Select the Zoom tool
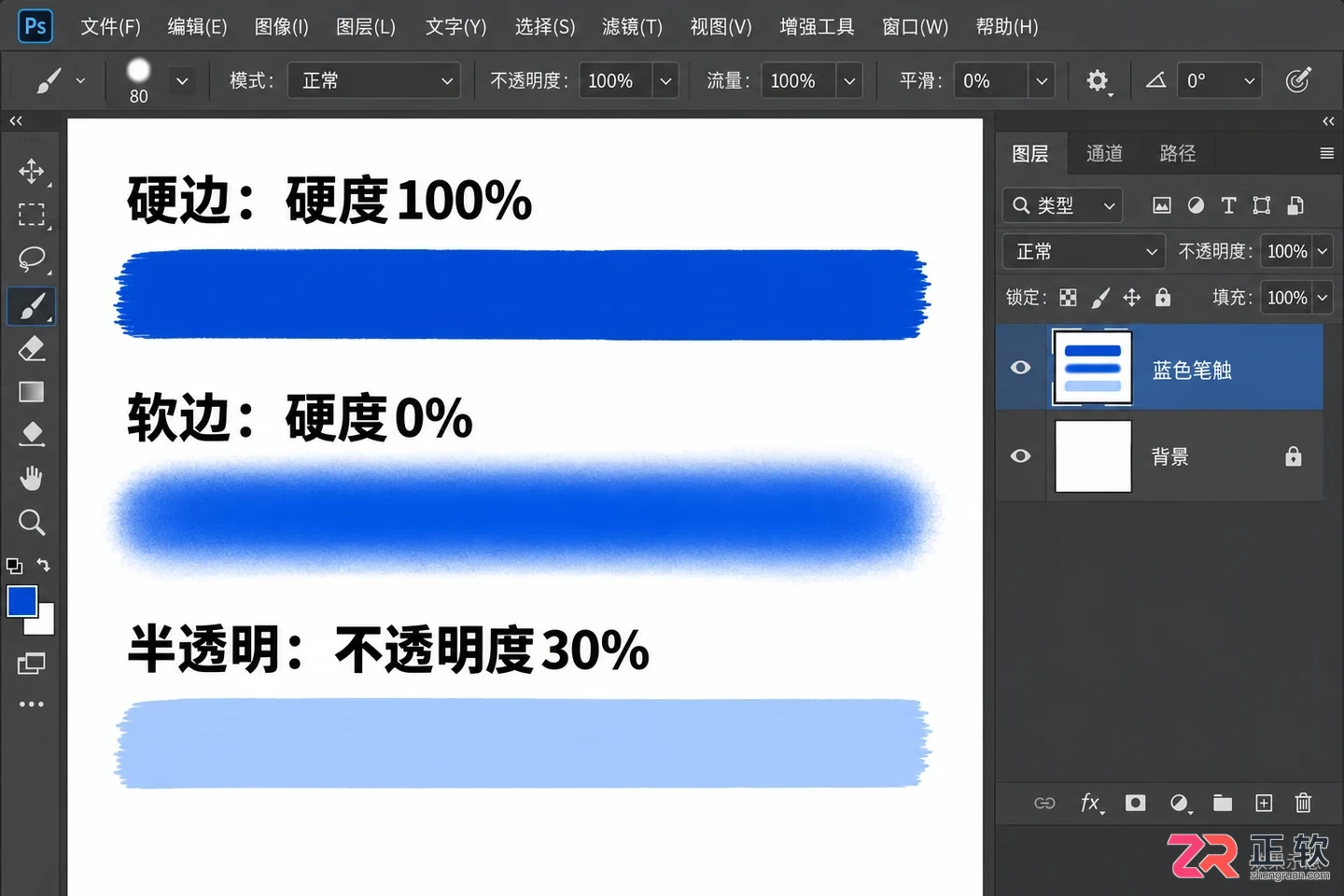This screenshot has height=896, width=1344. click(x=31, y=522)
